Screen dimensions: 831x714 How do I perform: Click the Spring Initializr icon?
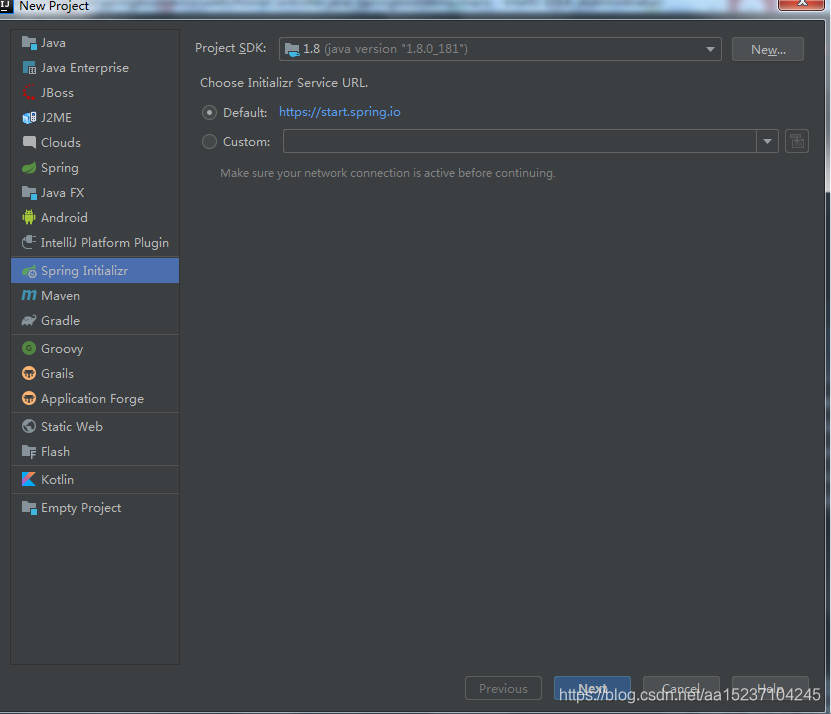click(x=29, y=271)
